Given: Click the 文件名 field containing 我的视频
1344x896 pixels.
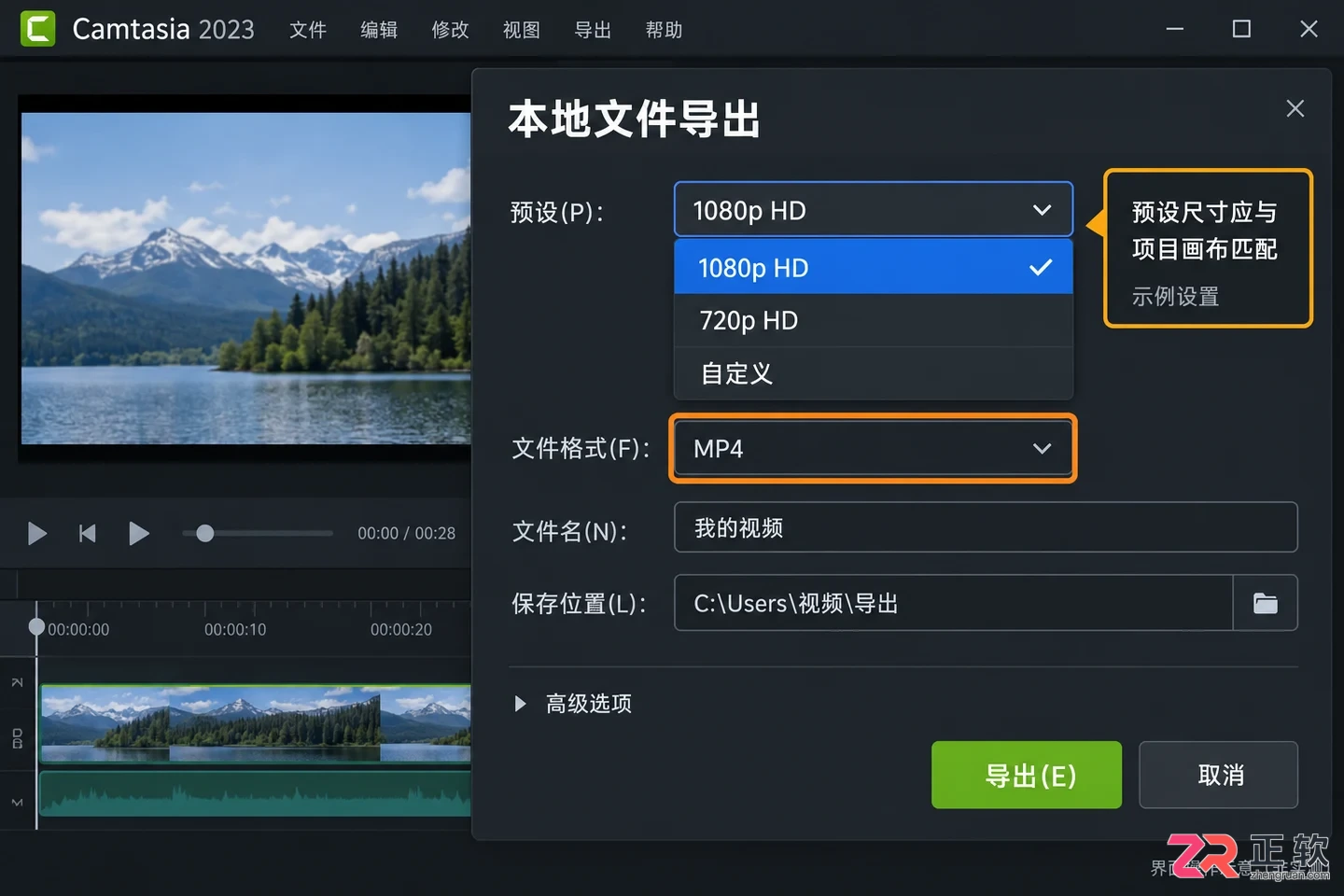Looking at the screenshot, I should coord(986,527).
